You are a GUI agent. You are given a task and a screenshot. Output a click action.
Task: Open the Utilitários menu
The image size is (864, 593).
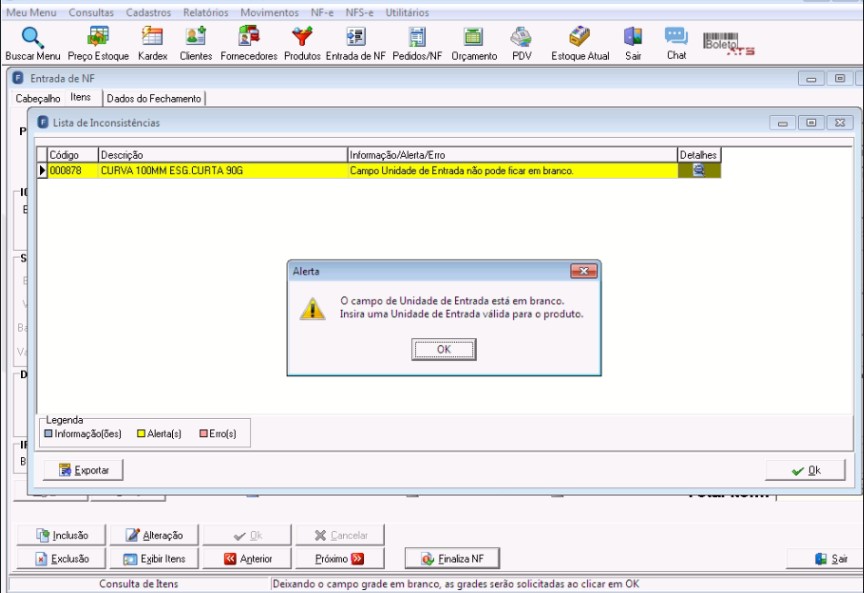[x=407, y=12]
